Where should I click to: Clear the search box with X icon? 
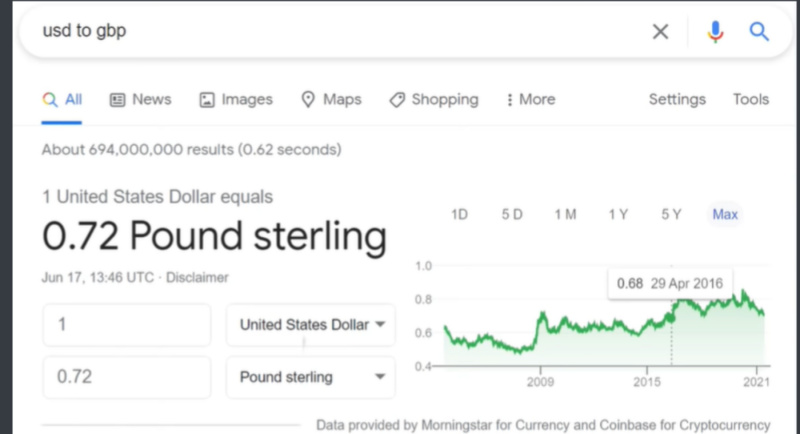[x=660, y=32]
